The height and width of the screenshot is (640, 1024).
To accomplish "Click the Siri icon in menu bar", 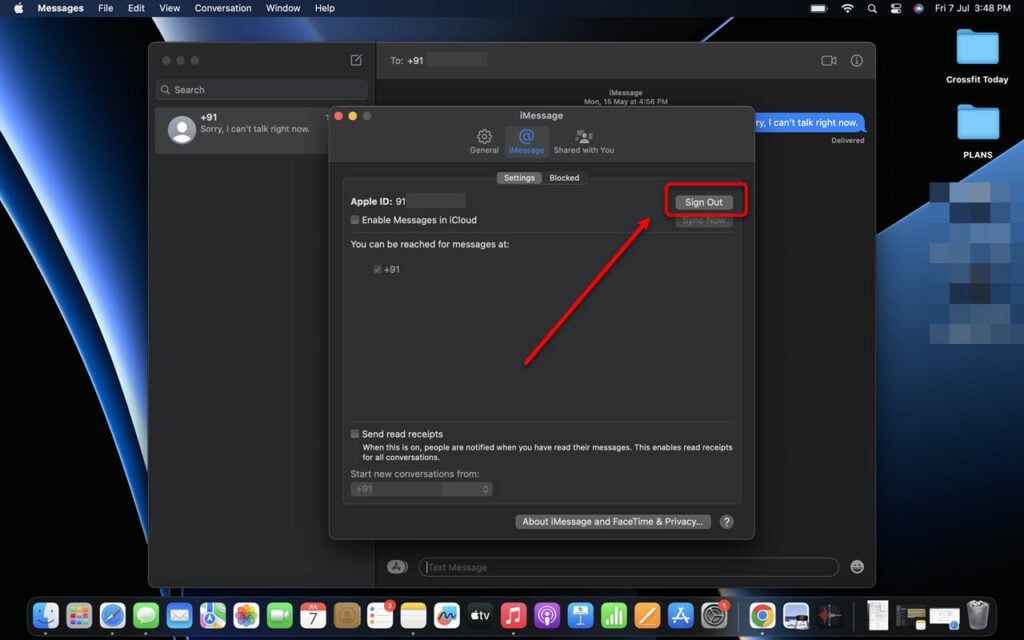I will click(x=919, y=8).
